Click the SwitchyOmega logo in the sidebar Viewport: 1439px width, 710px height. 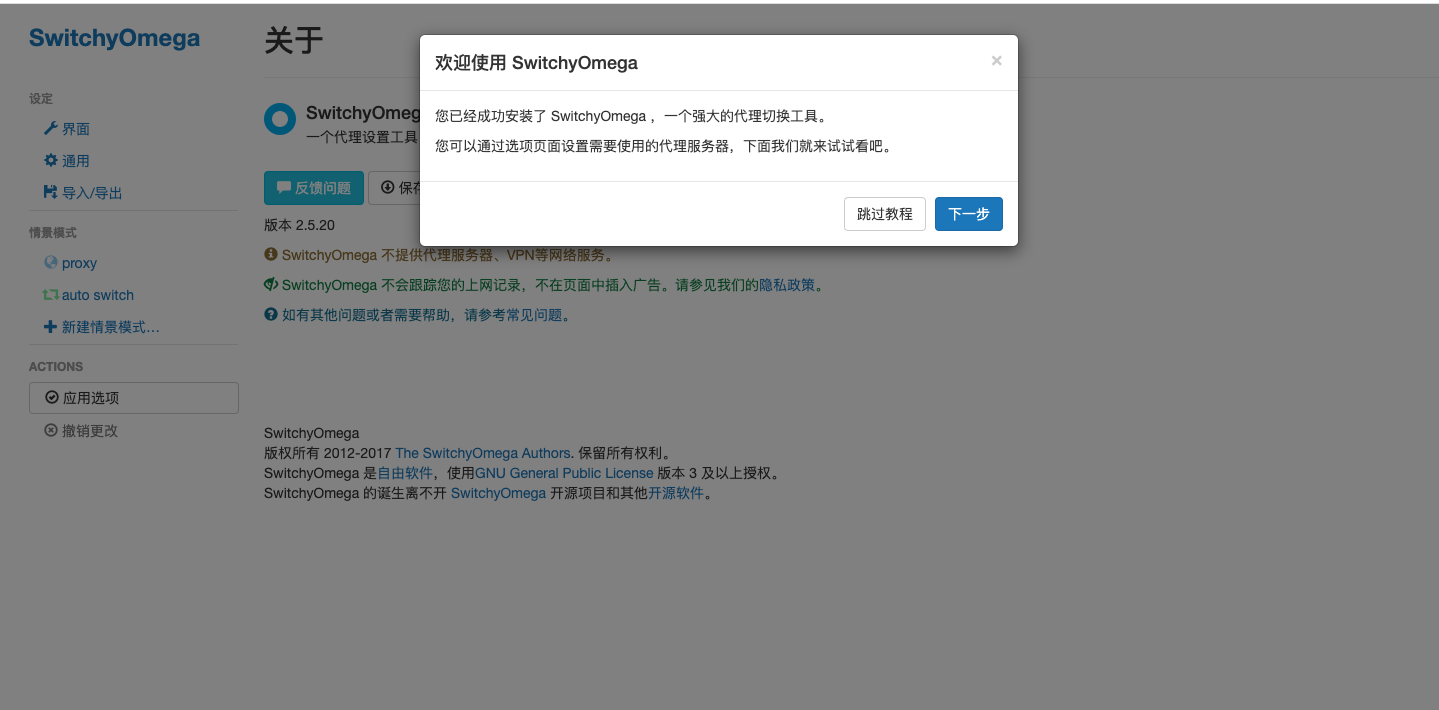pyautogui.click(x=114, y=39)
